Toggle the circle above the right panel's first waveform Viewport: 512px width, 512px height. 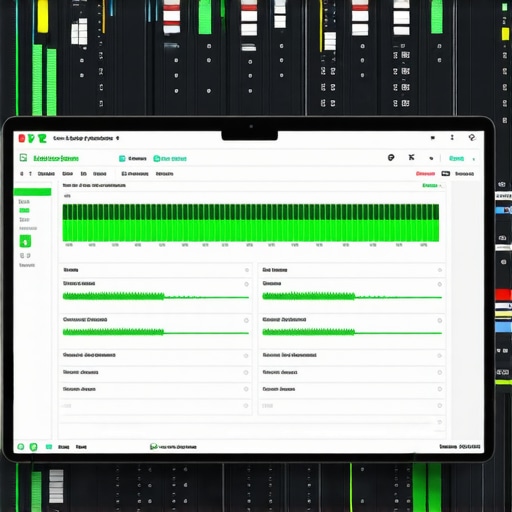point(440,284)
